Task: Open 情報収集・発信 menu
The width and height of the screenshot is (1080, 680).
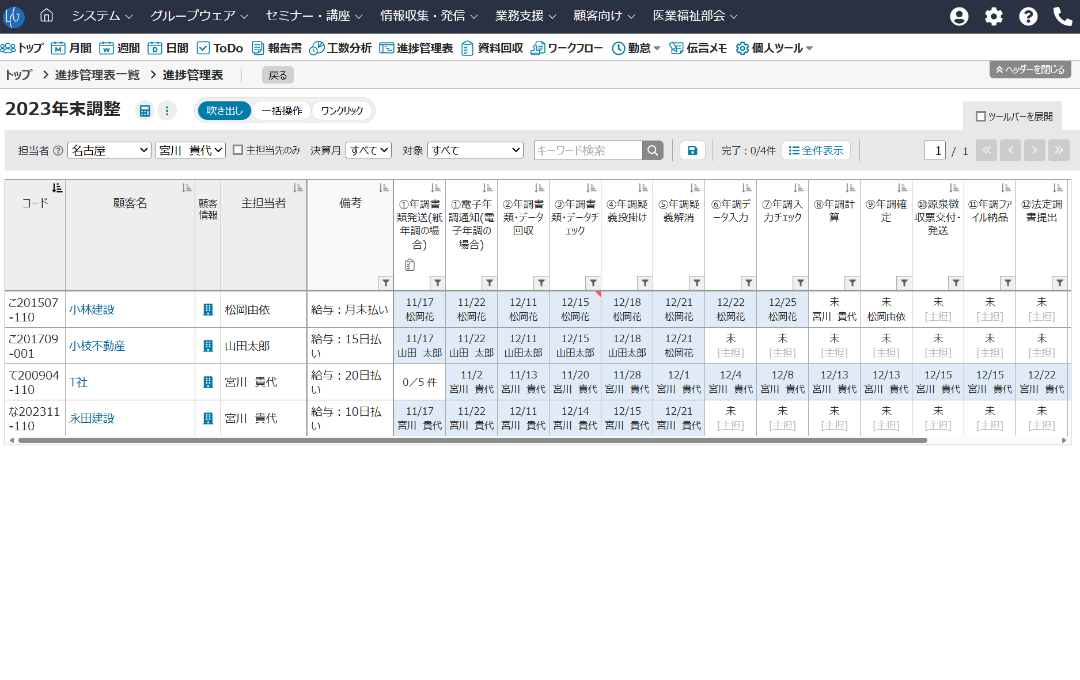Action: [x=429, y=15]
